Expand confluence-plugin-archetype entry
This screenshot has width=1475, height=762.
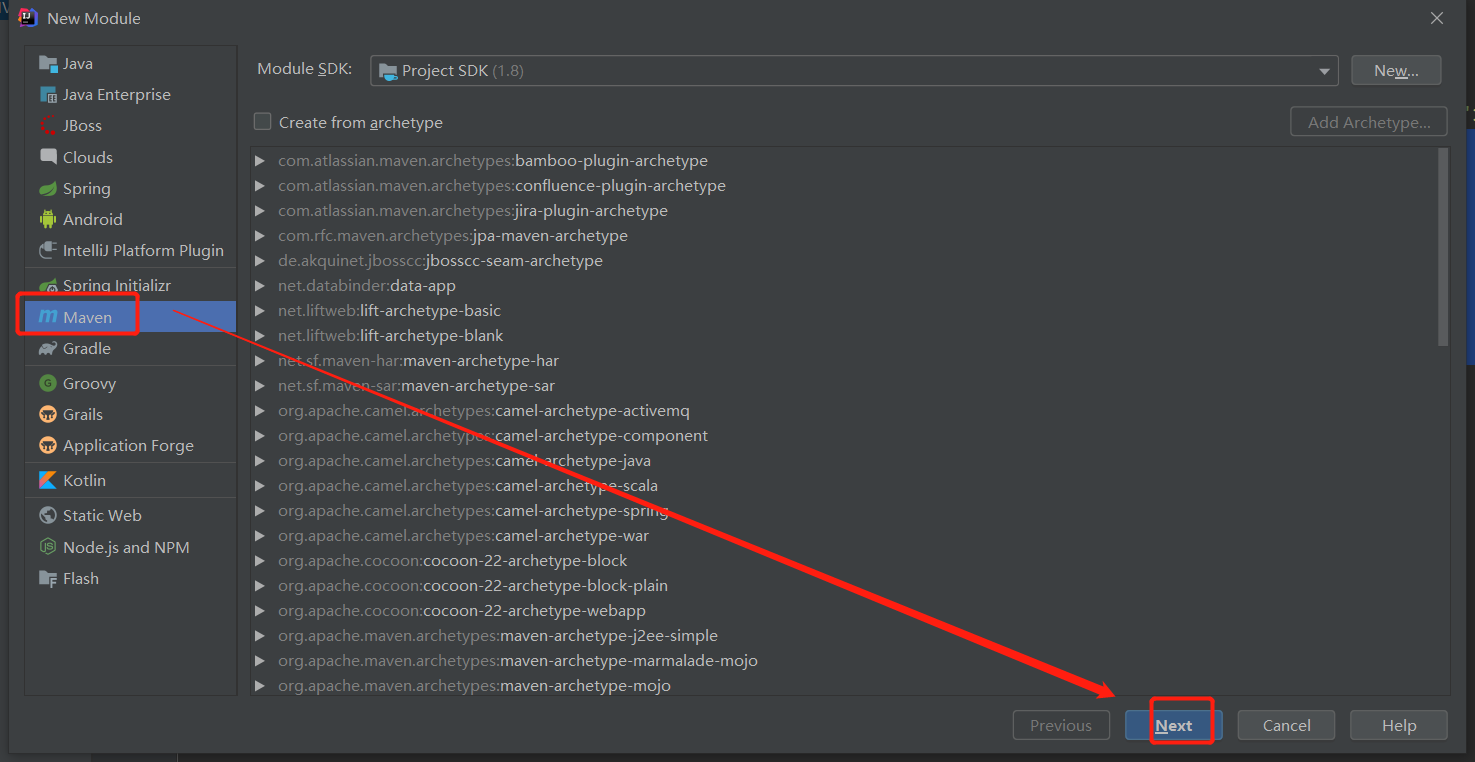click(x=260, y=186)
